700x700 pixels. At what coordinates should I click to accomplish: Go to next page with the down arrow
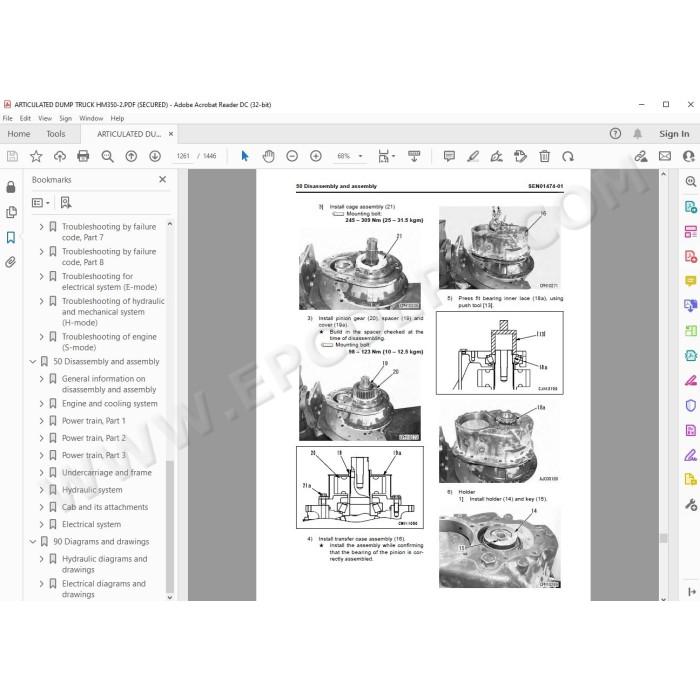(155, 156)
